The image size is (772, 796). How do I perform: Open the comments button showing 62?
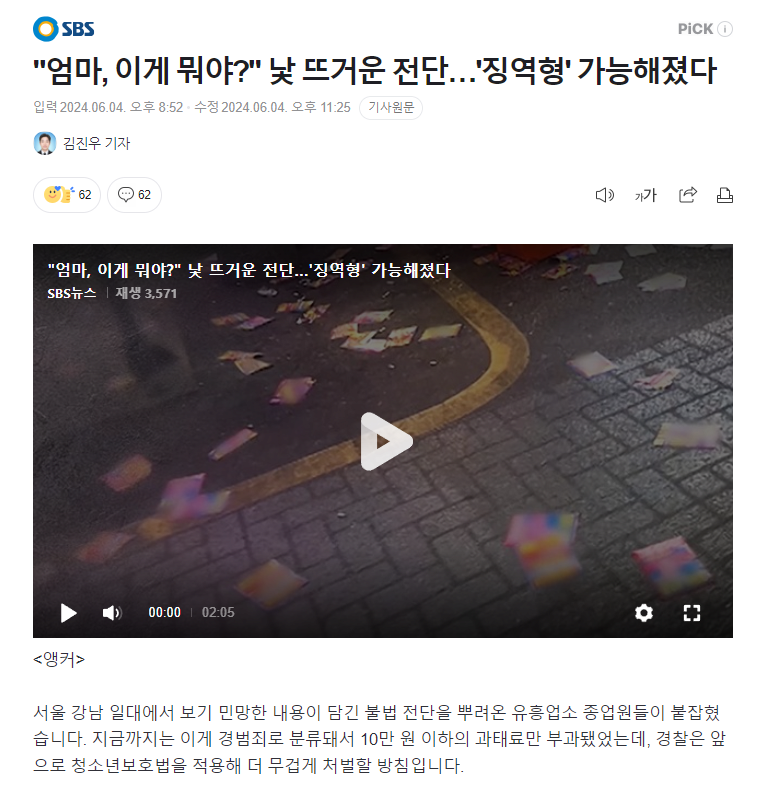135,194
